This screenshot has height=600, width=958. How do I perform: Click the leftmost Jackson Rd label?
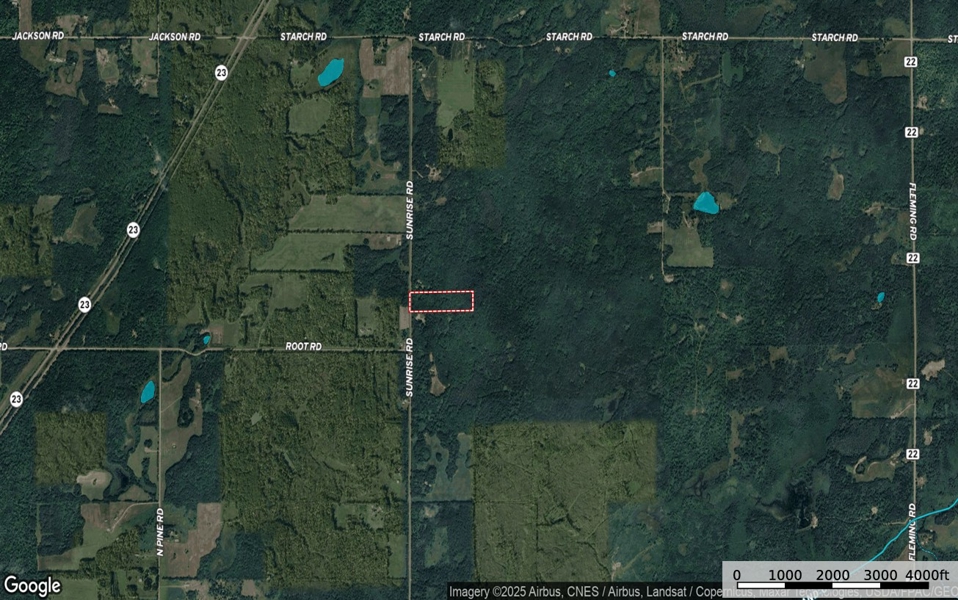36,37
